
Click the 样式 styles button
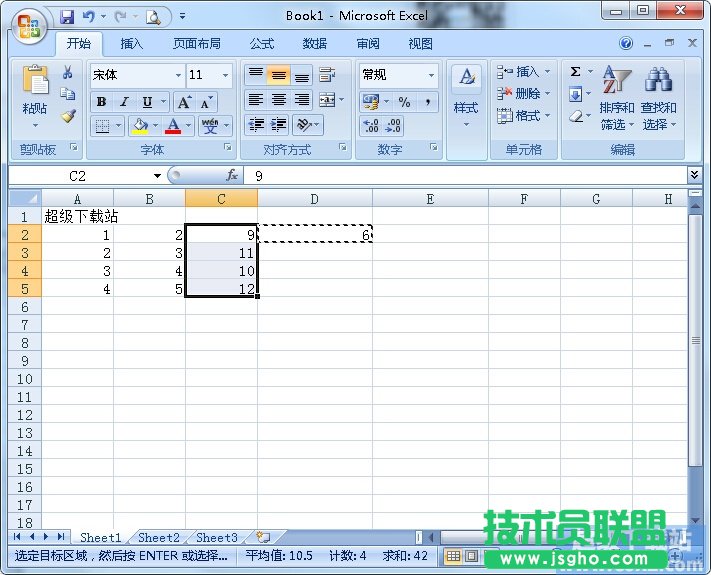pyautogui.click(x=466, y=95)
